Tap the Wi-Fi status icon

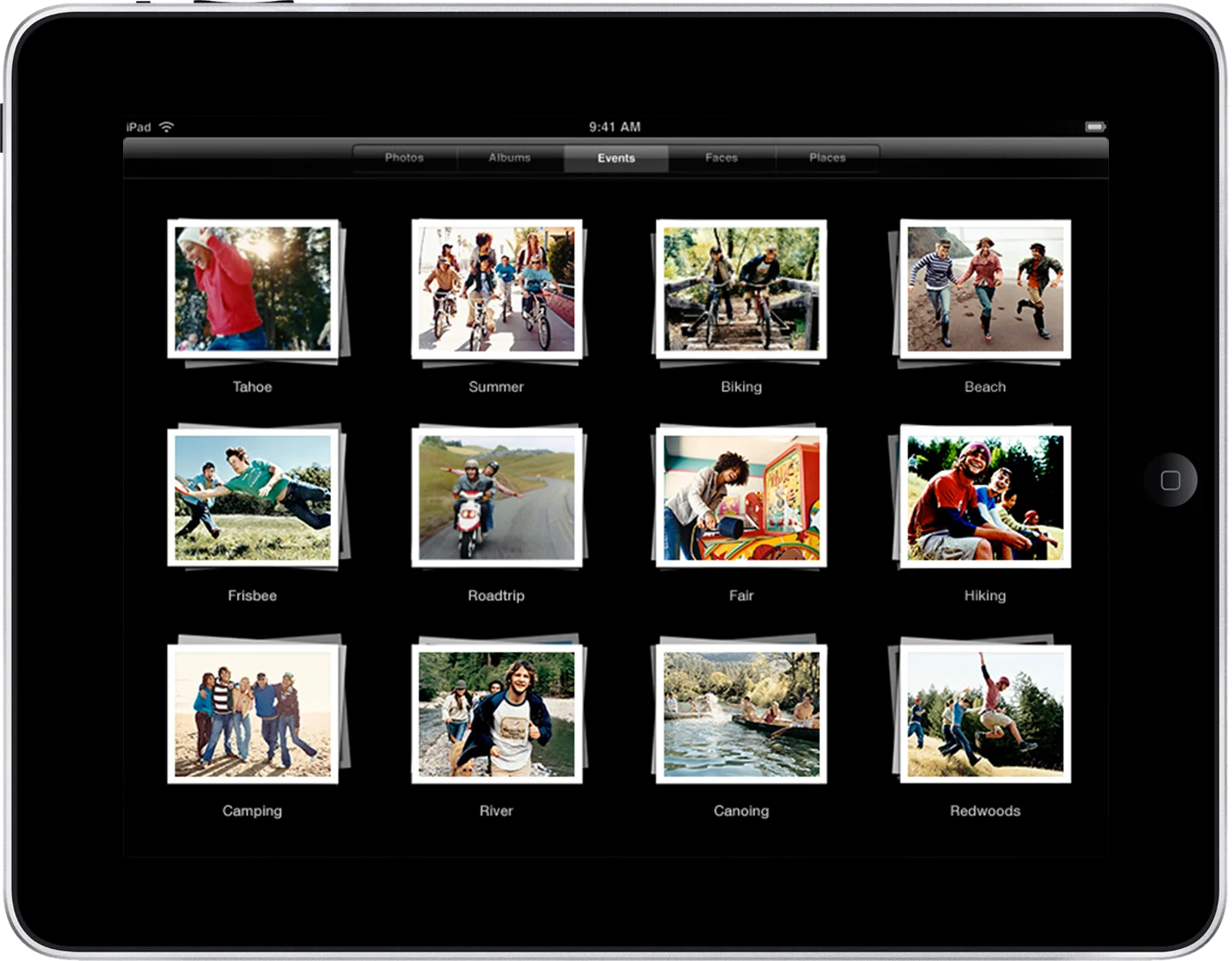[x=167, y=127]
